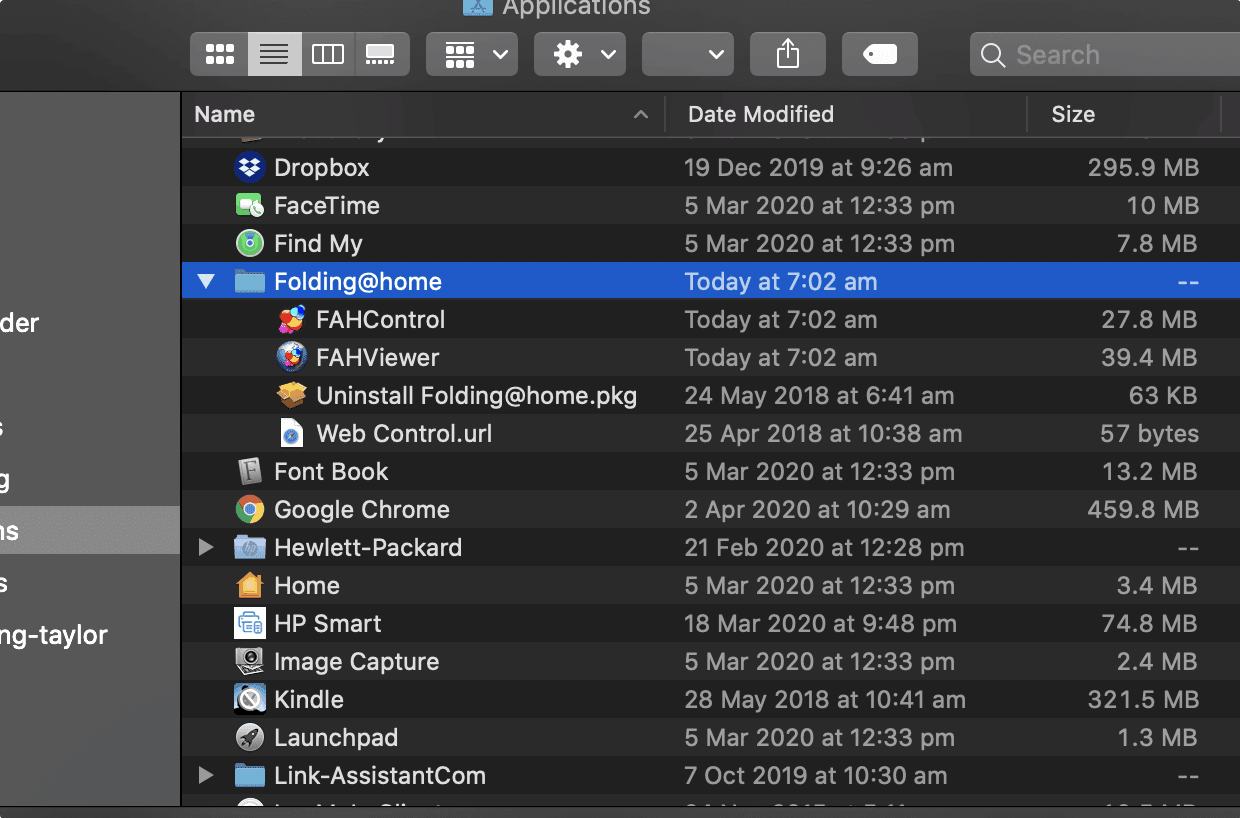This screenshot has height=818, width=1240.
Task: Select the Kindle row name
Action: (x=309, y=699)
